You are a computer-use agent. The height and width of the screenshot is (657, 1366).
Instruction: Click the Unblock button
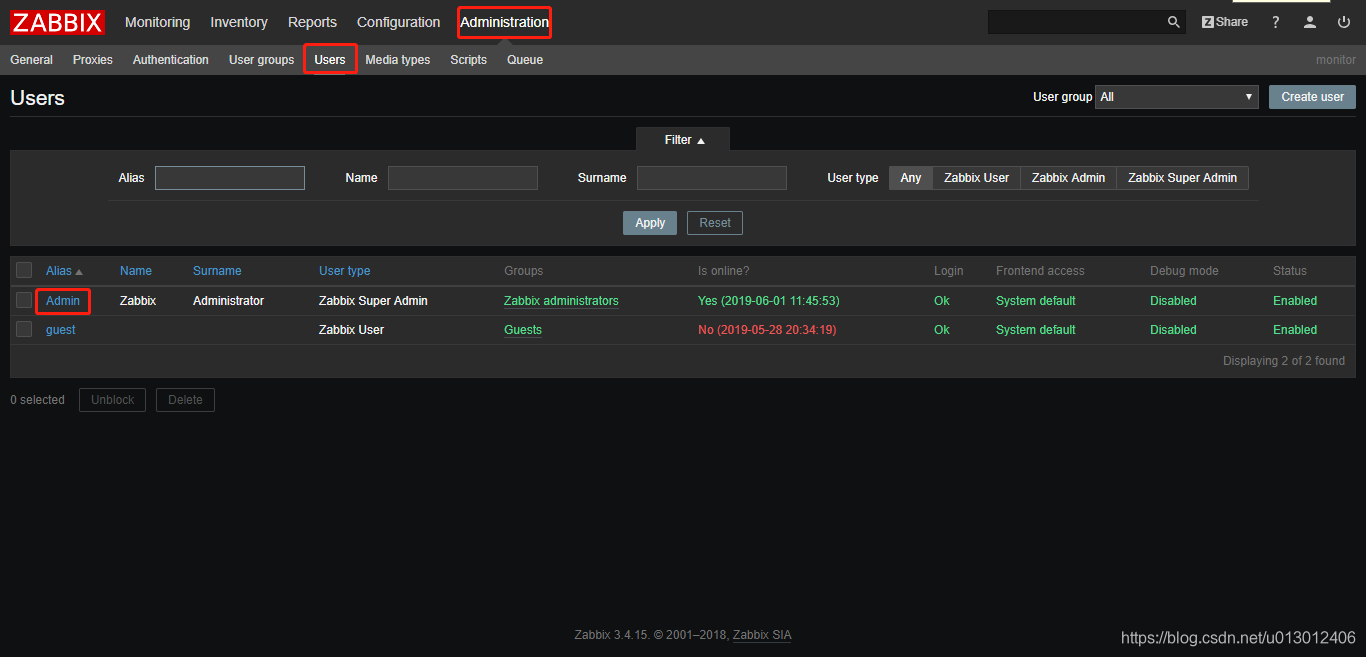click(112, 400)
